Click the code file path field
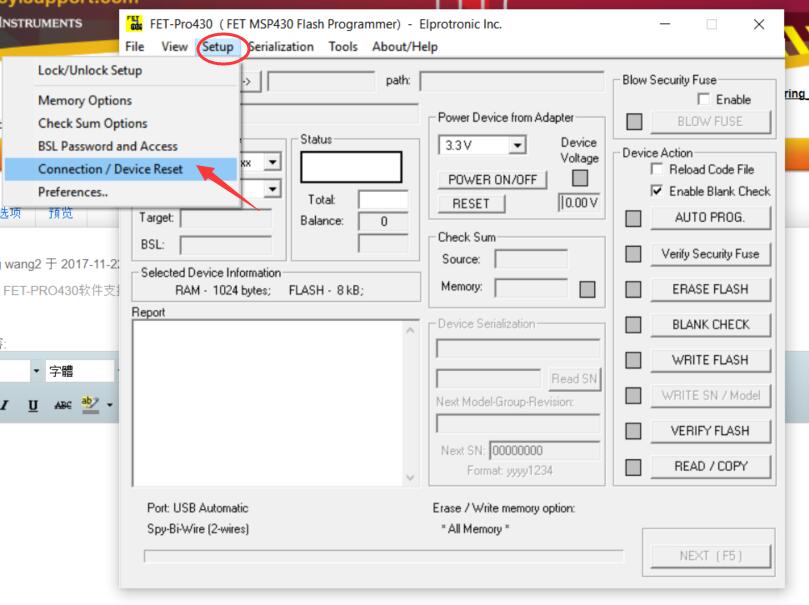Screen dimensions: 809x605 click(x=512, y=81)
